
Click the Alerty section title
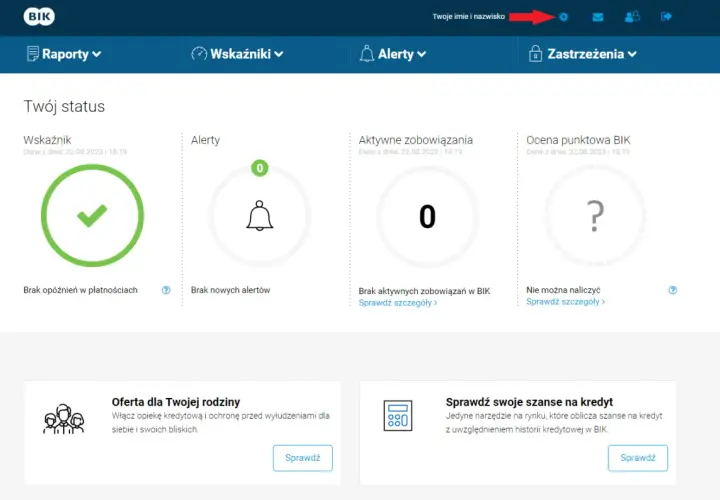(205, 140)
